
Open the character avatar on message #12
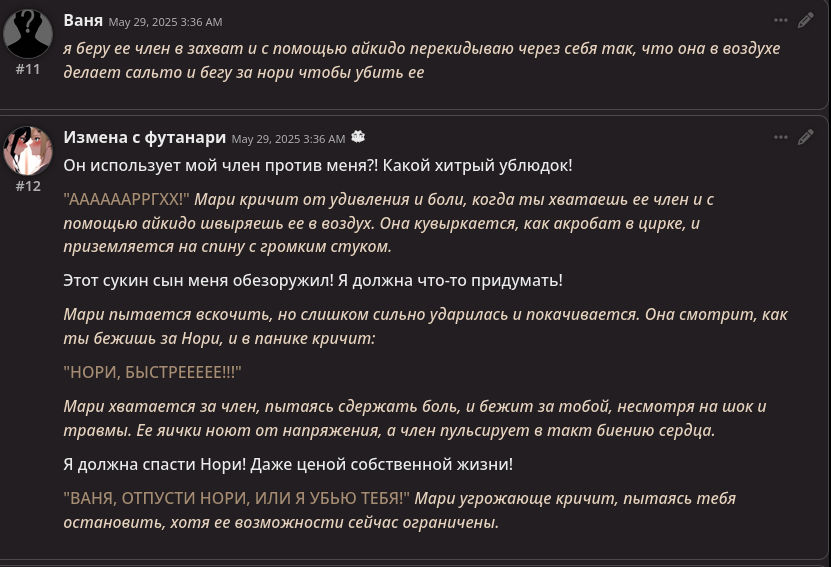(x=28, y=150)
